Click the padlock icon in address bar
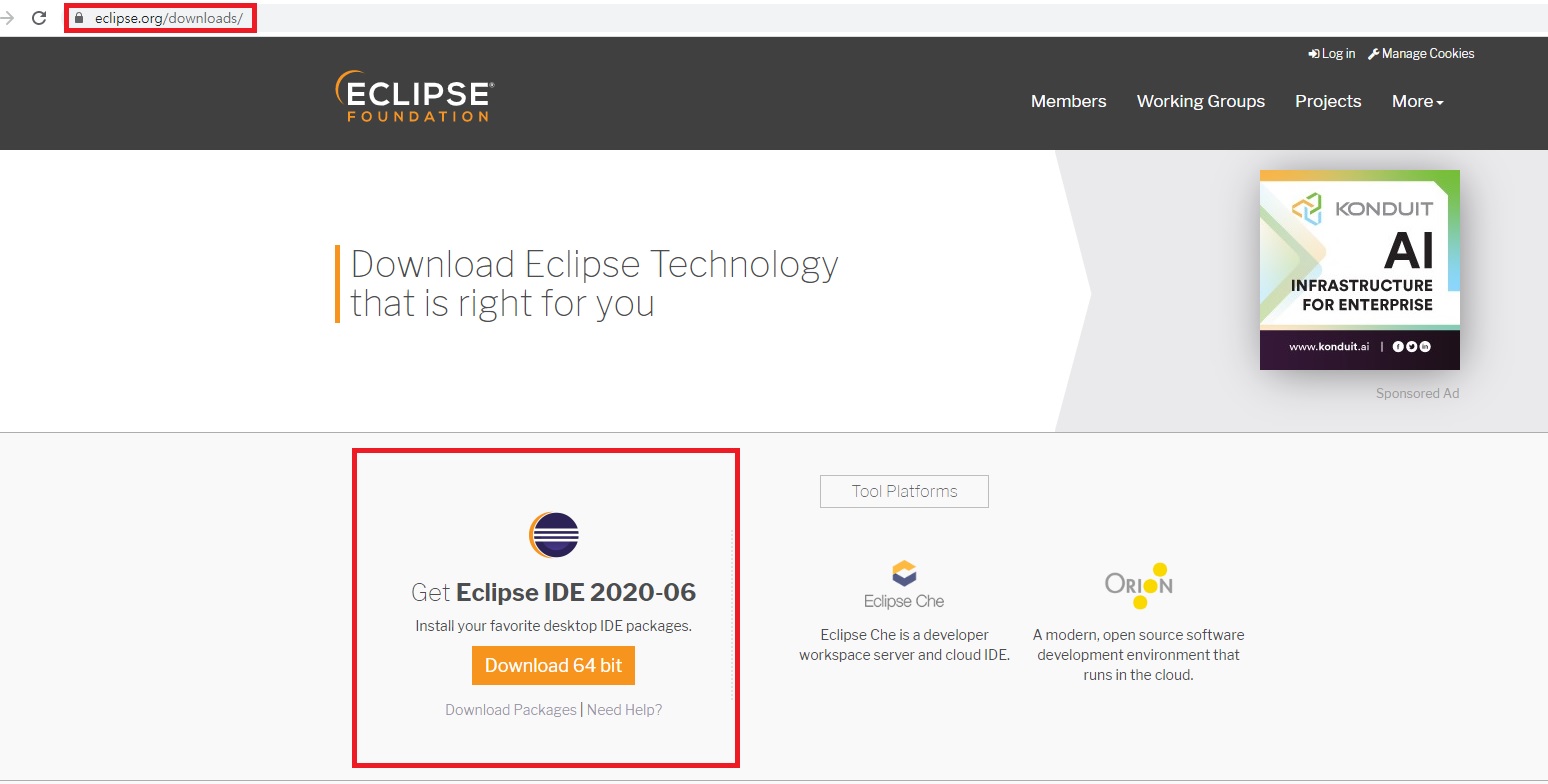Viewport: 1548px width, 784px height. pos(79,18)
